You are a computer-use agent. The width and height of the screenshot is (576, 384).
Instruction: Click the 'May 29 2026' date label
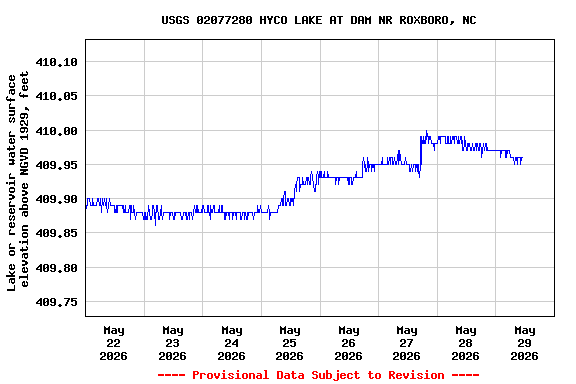[x=524, y=343]
